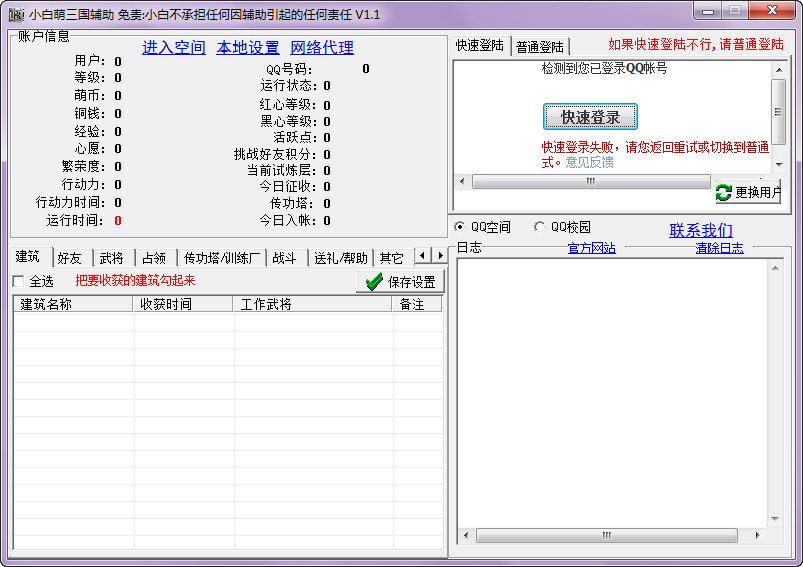Click the log area horizontal scrollbar thumb
Viewport: 803px width, 567px height.
(606, 535)
